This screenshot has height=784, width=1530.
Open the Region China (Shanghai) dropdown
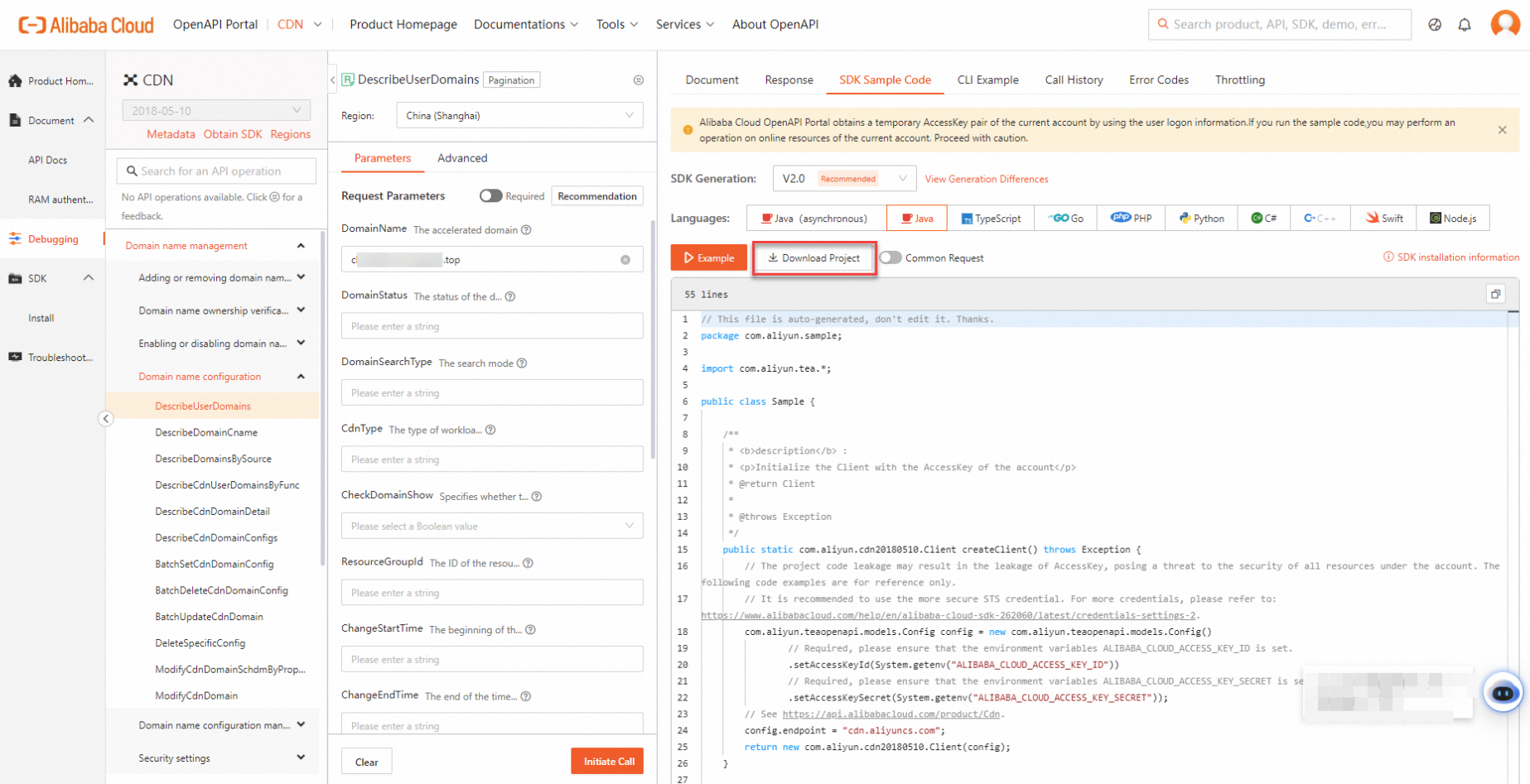[519, 116]
